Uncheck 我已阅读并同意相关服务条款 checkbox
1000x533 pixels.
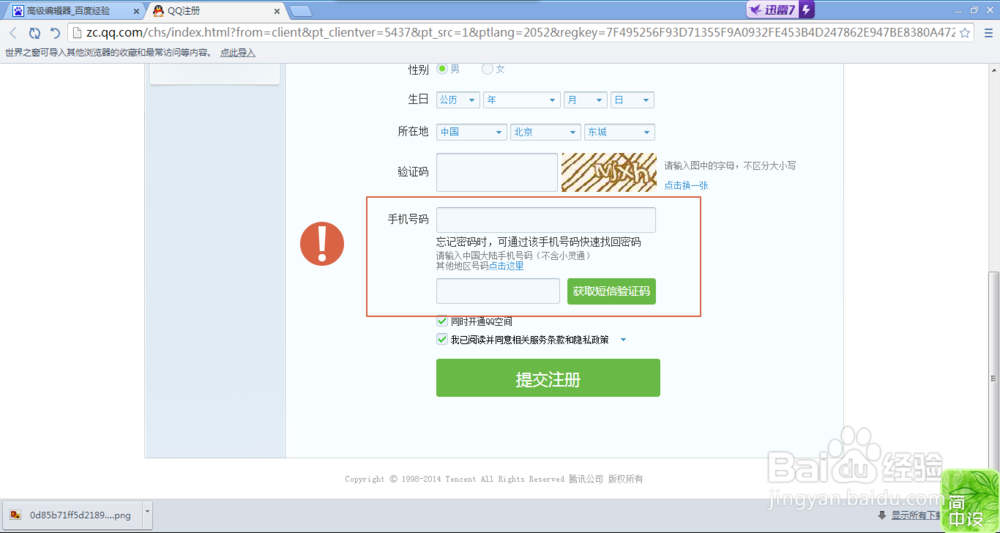[x=442, y=340]
